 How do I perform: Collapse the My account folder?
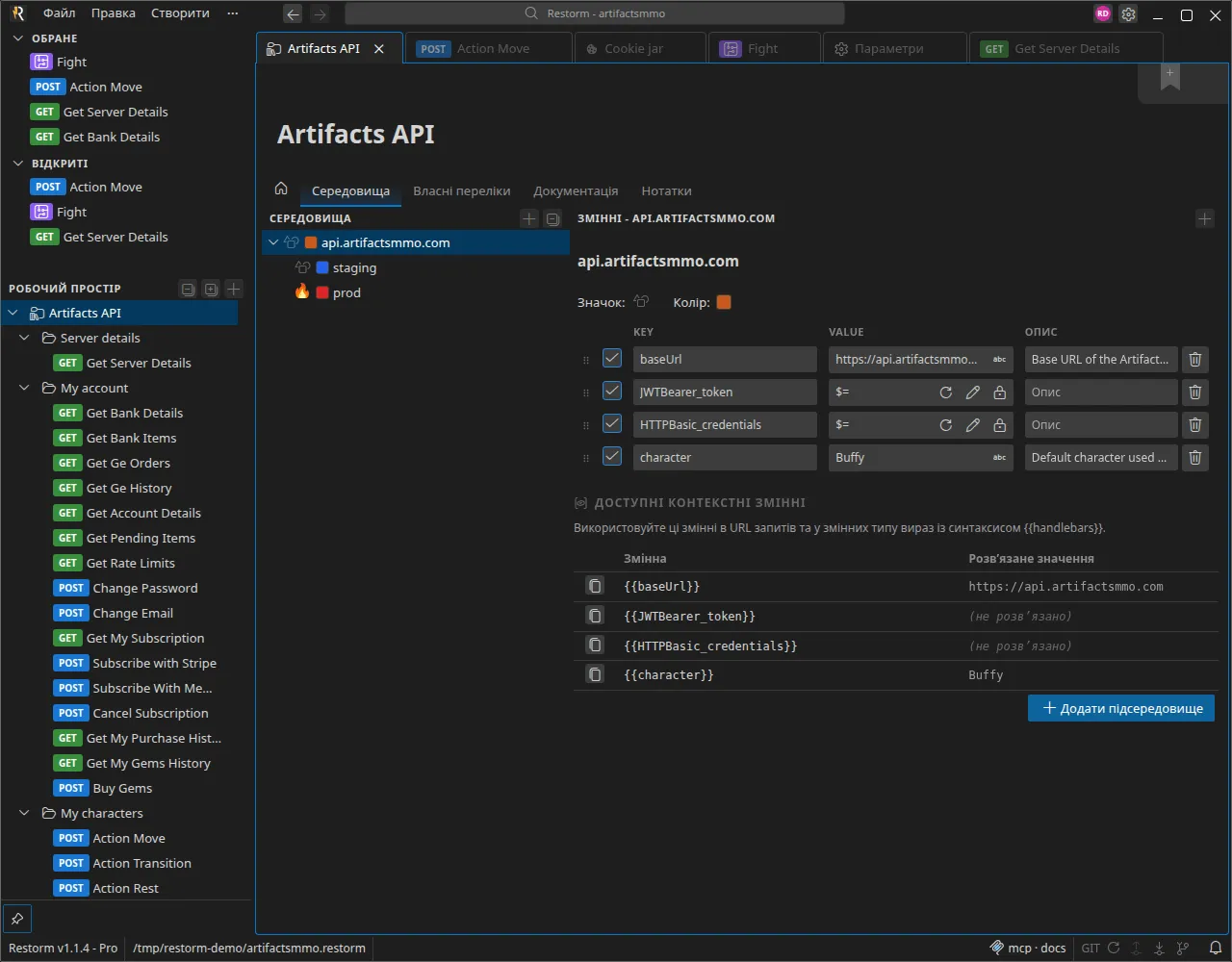coord(25,388)
